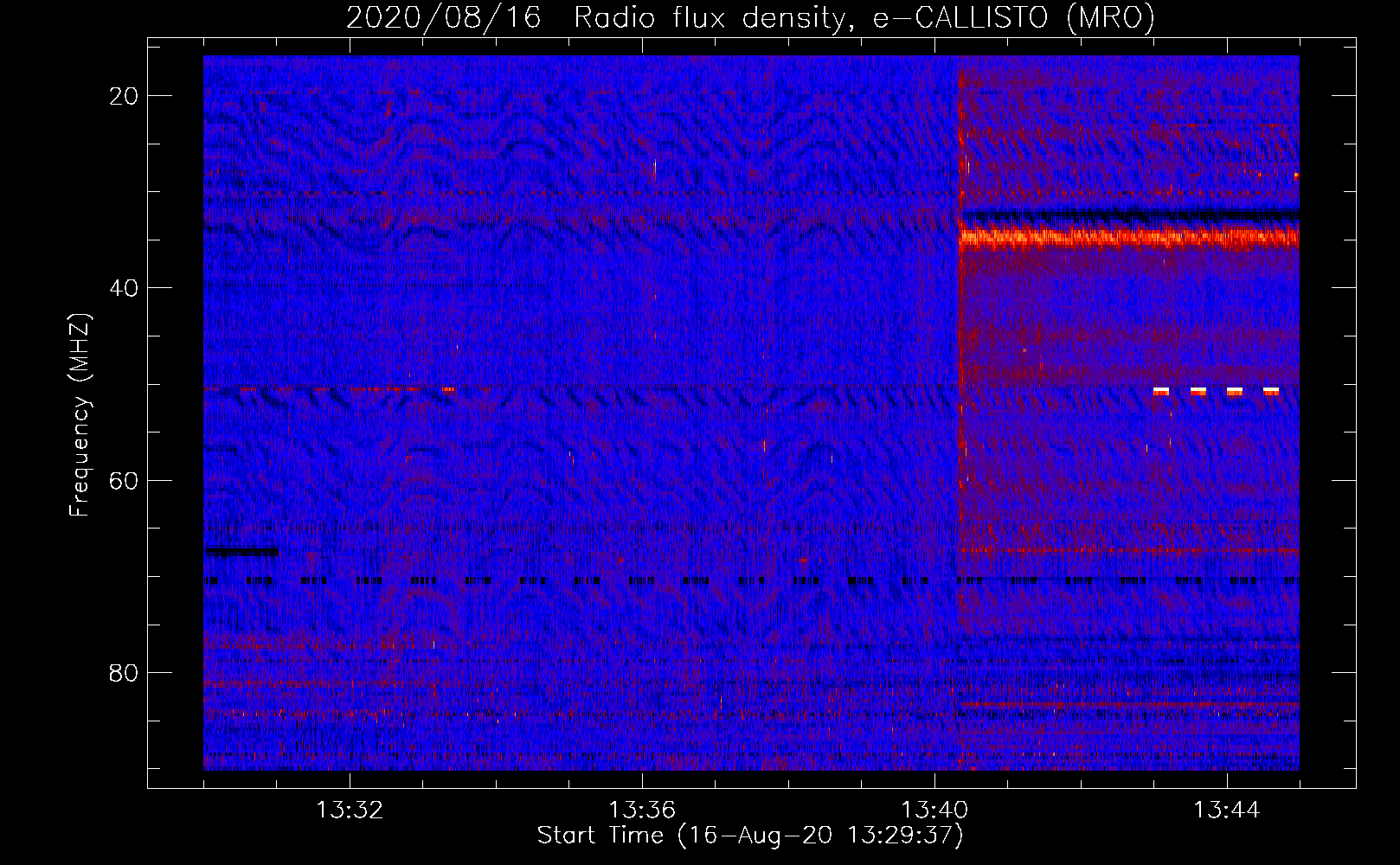Click the 13:40 time axis label
Image resolution: width=1400 pixels, height=865 pixels.
click(x=934, y=811)
